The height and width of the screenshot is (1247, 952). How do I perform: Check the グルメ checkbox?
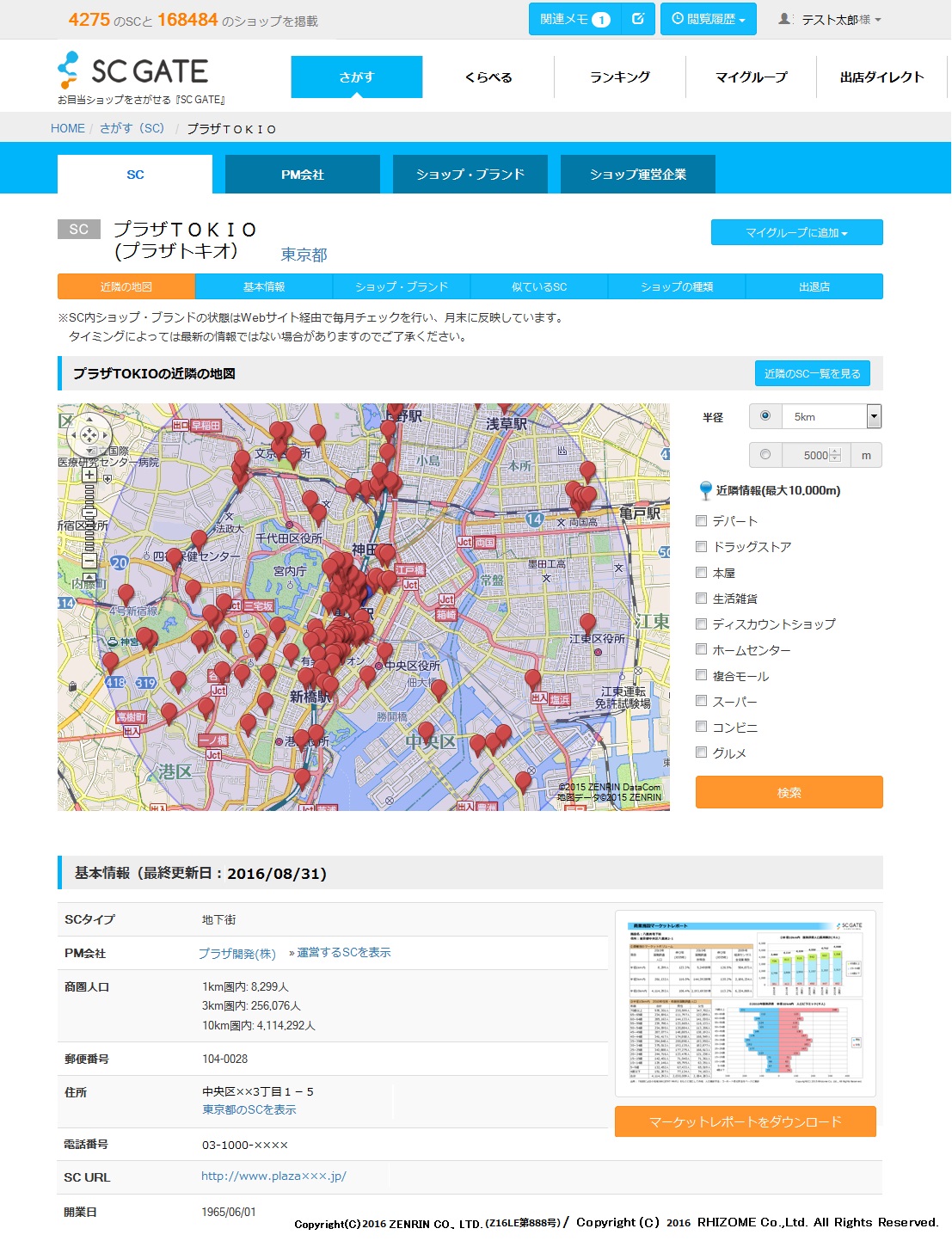click(701, 752)
